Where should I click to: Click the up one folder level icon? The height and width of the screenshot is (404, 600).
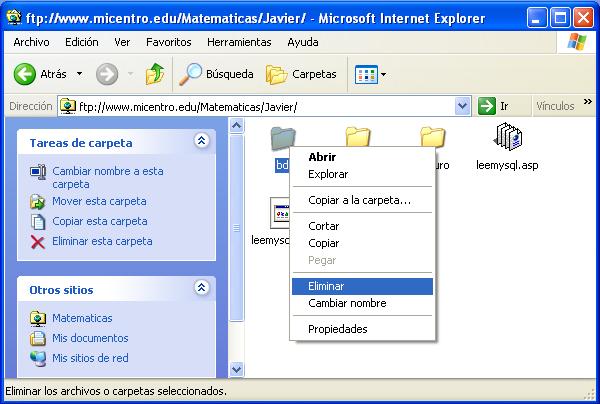155,74
